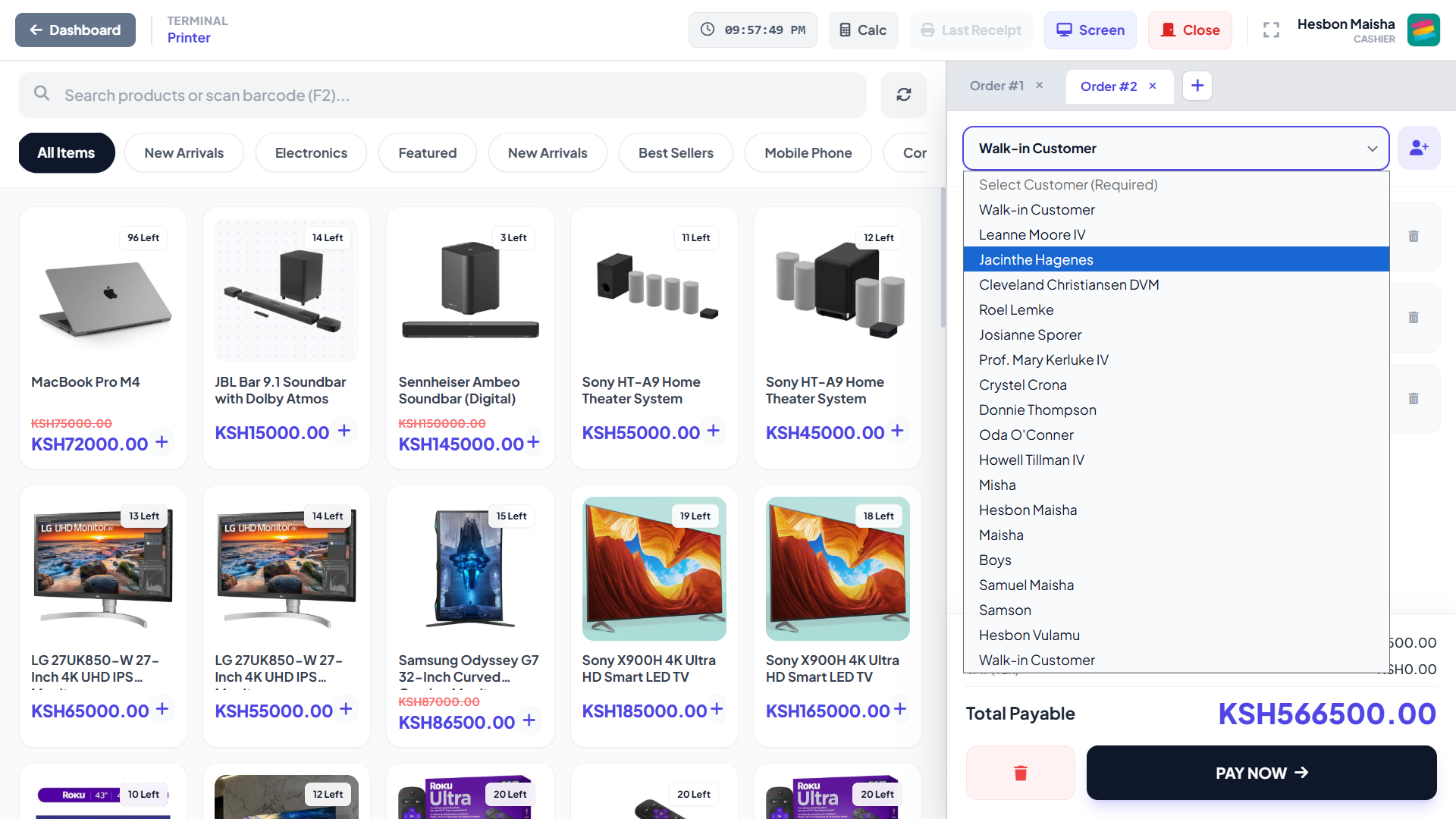Click the refresh products icon

point(903,95)
